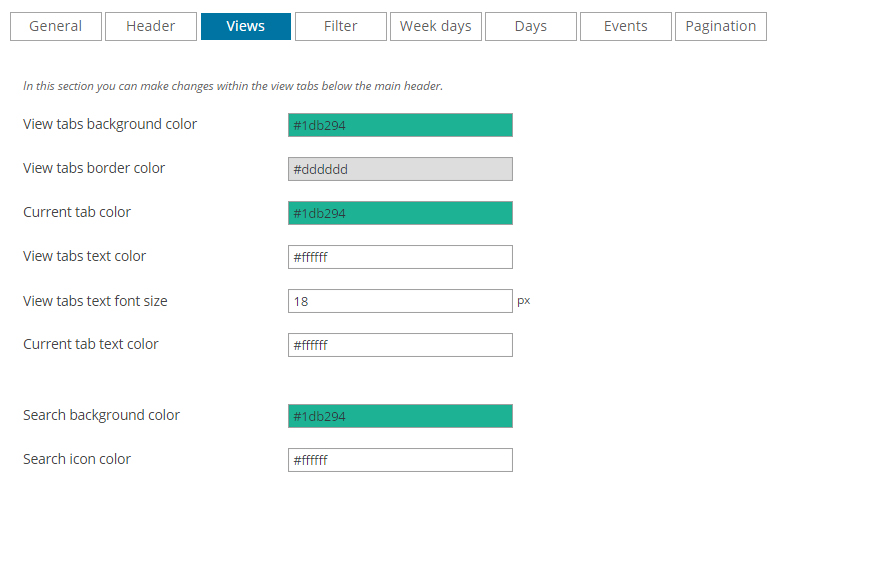Click the View tabs background color field
890x586 pixels.
tap(400, 125)
